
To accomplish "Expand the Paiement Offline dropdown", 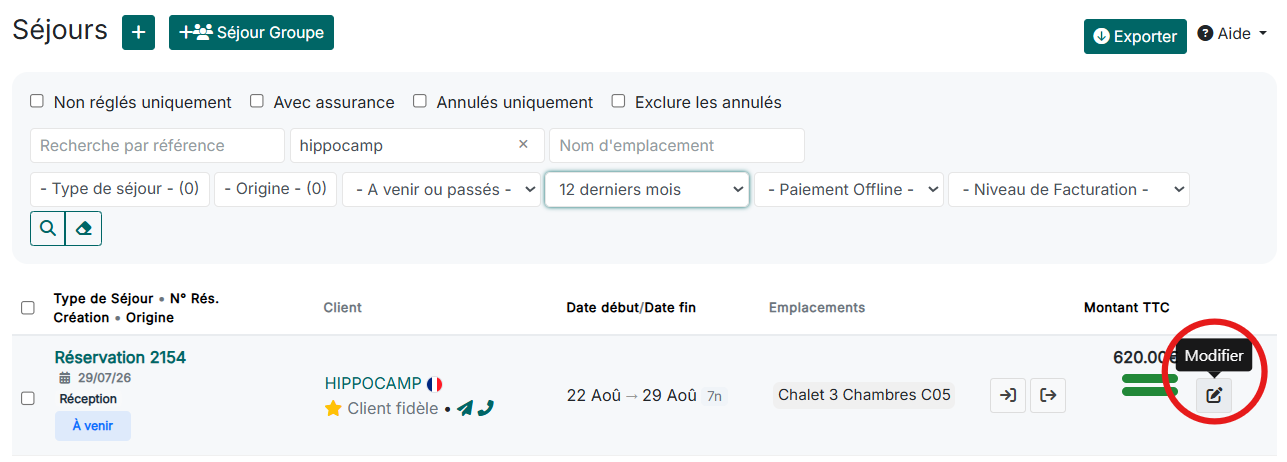I will pyautogui.click(x=849, y=189).
